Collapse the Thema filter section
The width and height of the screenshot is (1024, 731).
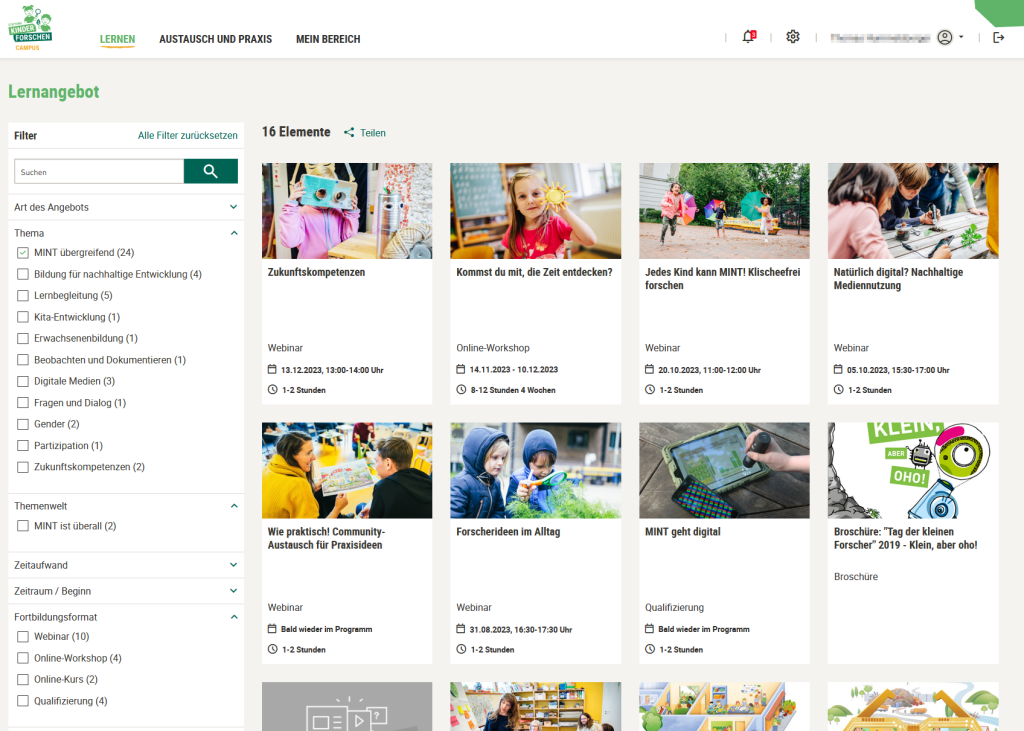(234, 233)
